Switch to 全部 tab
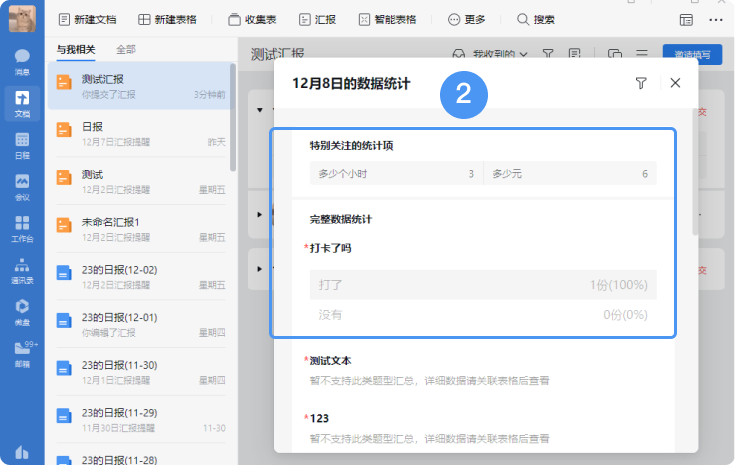Viewport: 735px width, 465px height. pos(126,50)
